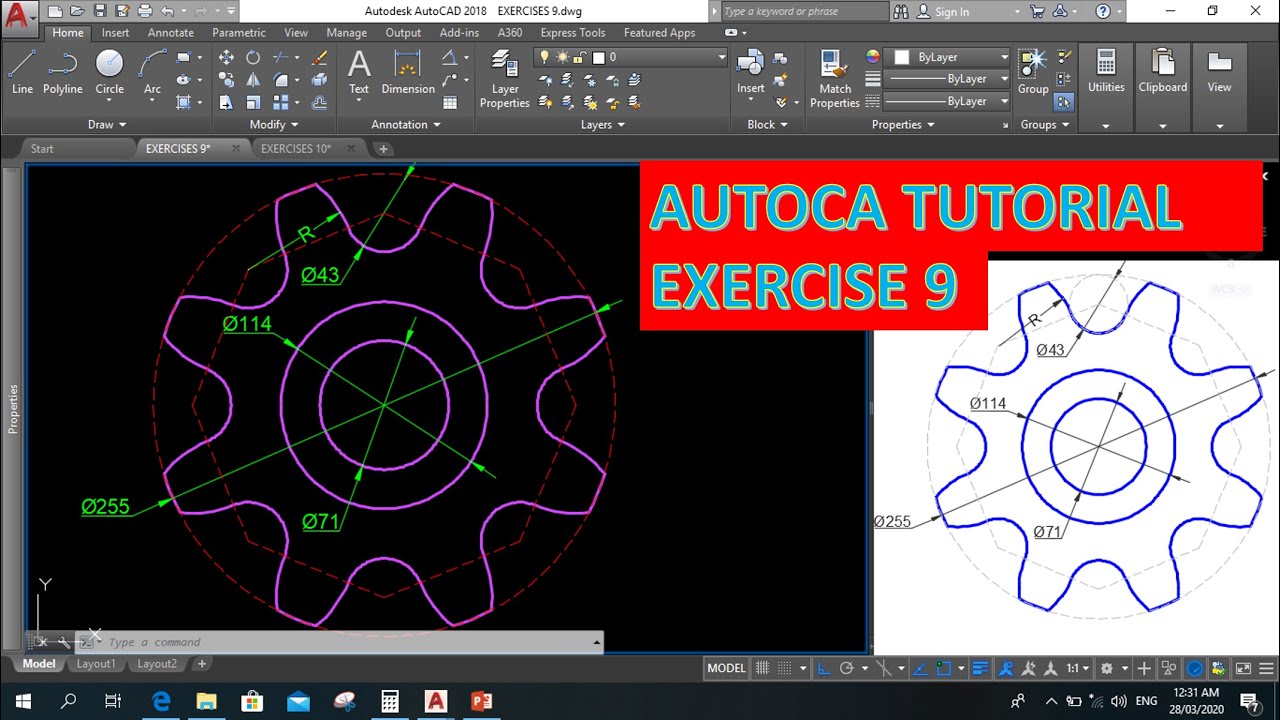Expand the Modify panel
1280x720 pixels.
pos(274,125)
